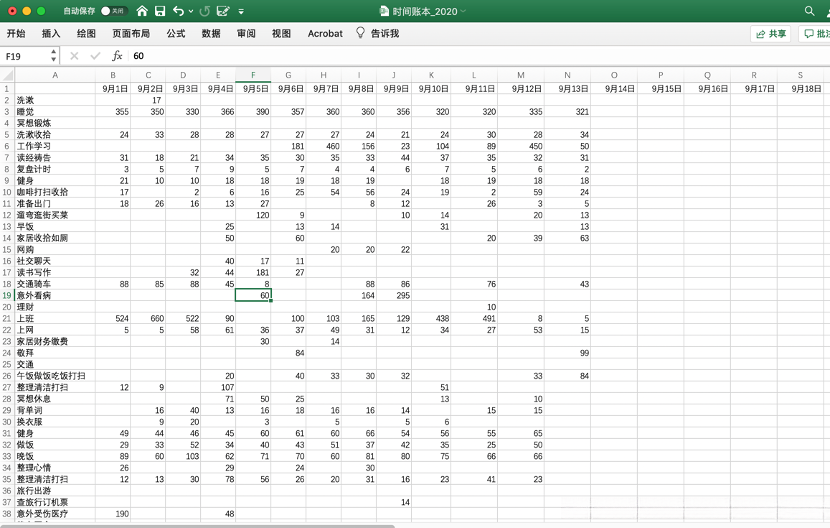
Task: Open the 绘图 ribbon tab
Action: pos(86,33)
